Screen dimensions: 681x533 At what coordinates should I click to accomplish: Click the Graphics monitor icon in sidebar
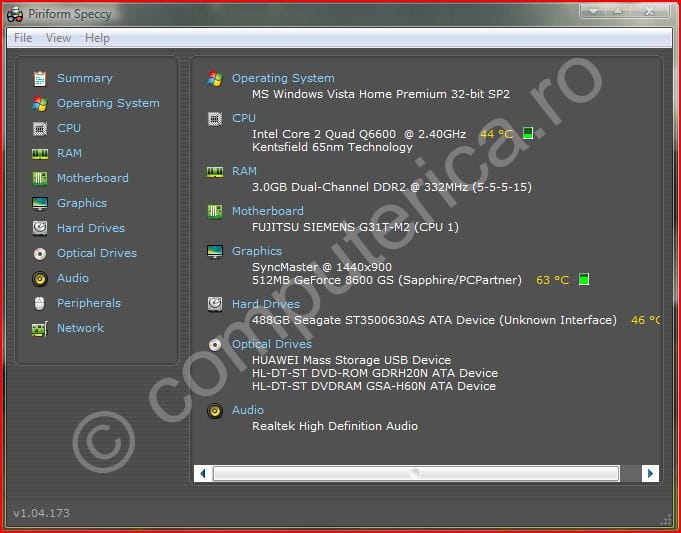point(40,203)
